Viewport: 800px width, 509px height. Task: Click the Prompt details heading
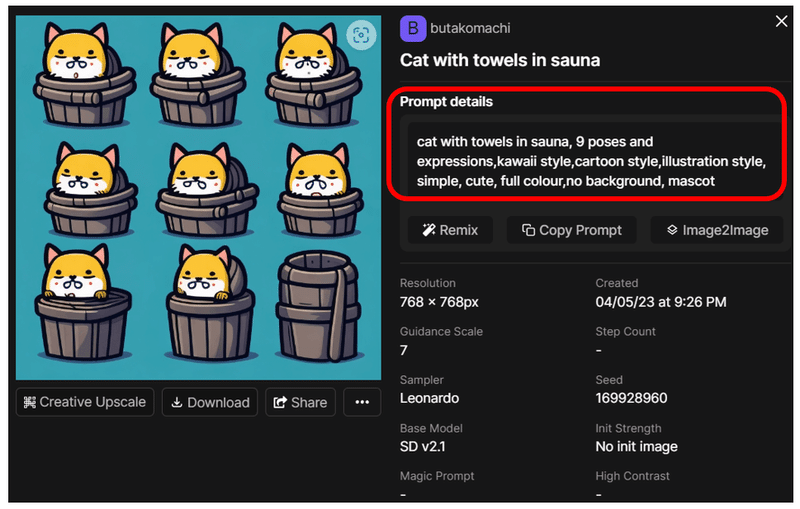[x=446, y=101]
